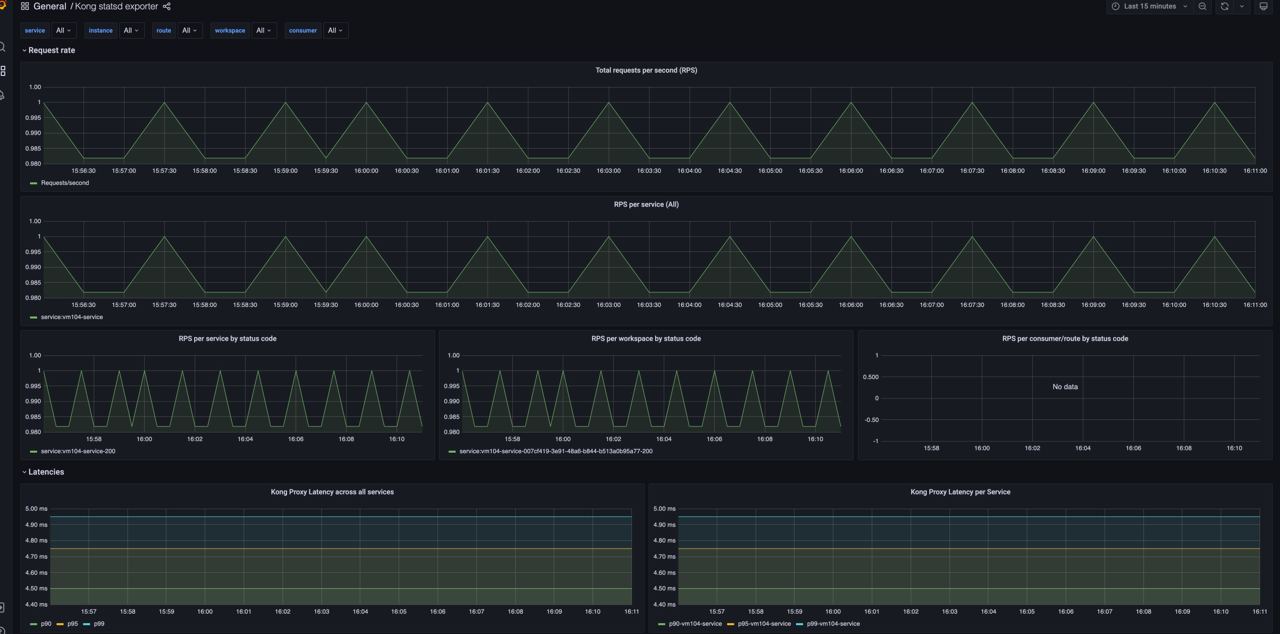Click the dashboard grid icon beside General
The width and height of the screenshot is (1280, 634).
point(25,7)
